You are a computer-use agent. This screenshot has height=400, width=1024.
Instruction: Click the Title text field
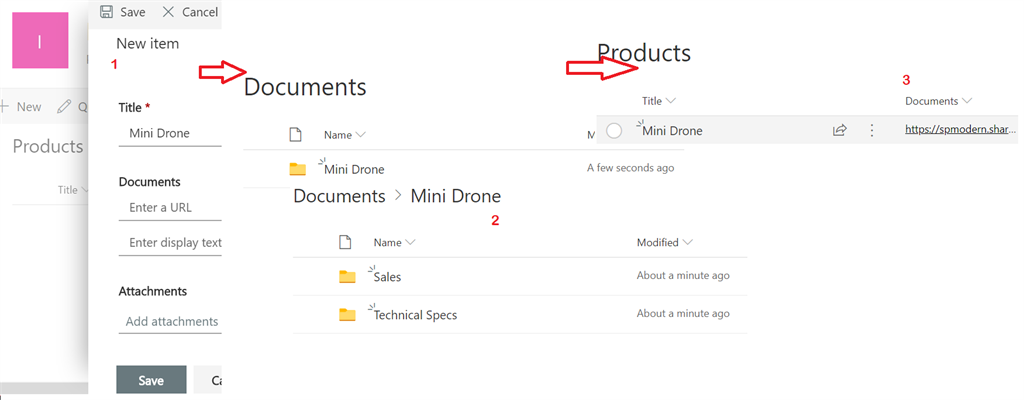[x=170, y=133]
